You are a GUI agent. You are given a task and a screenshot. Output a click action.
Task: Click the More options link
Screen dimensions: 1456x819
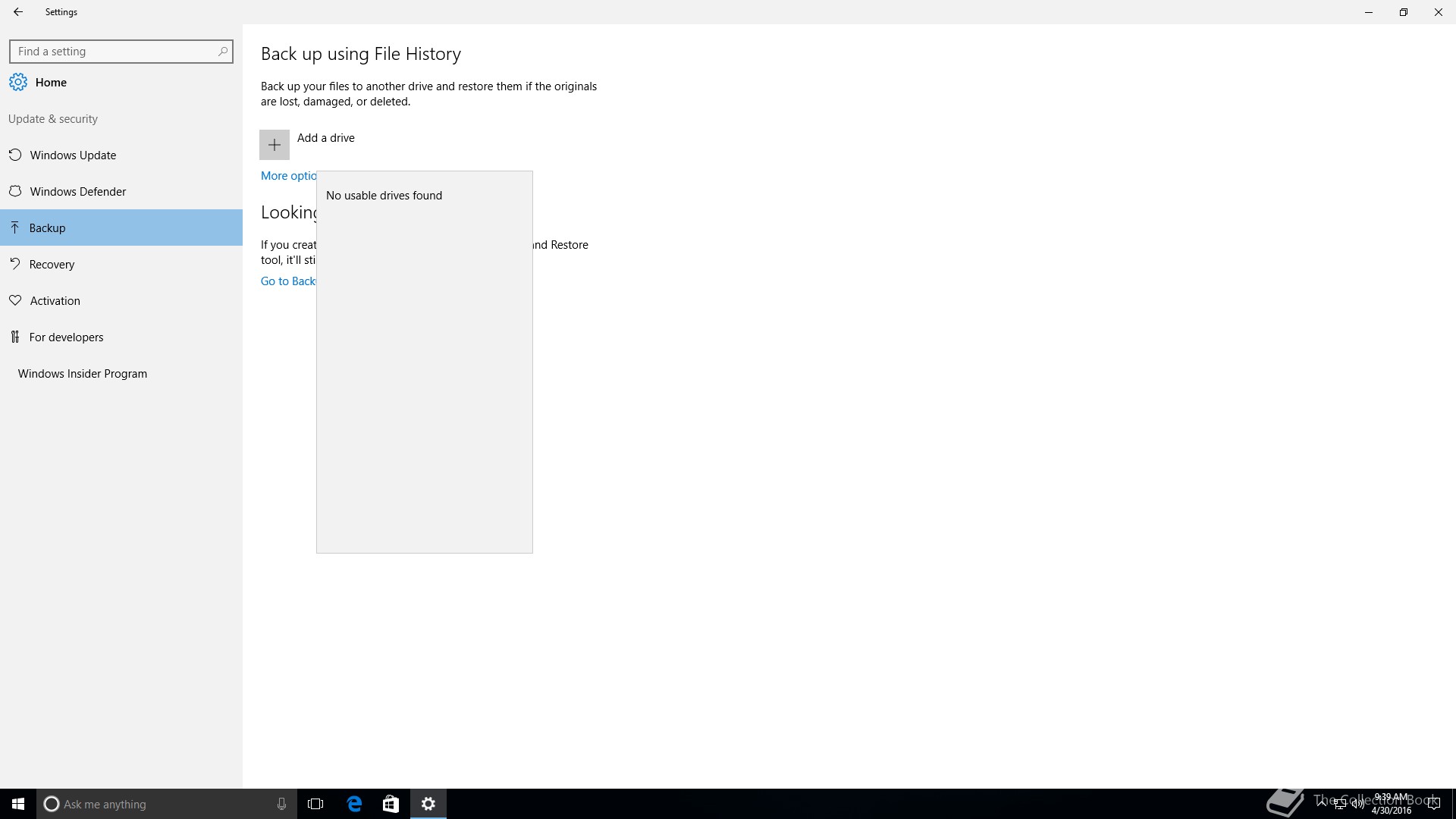click(288, 176)
